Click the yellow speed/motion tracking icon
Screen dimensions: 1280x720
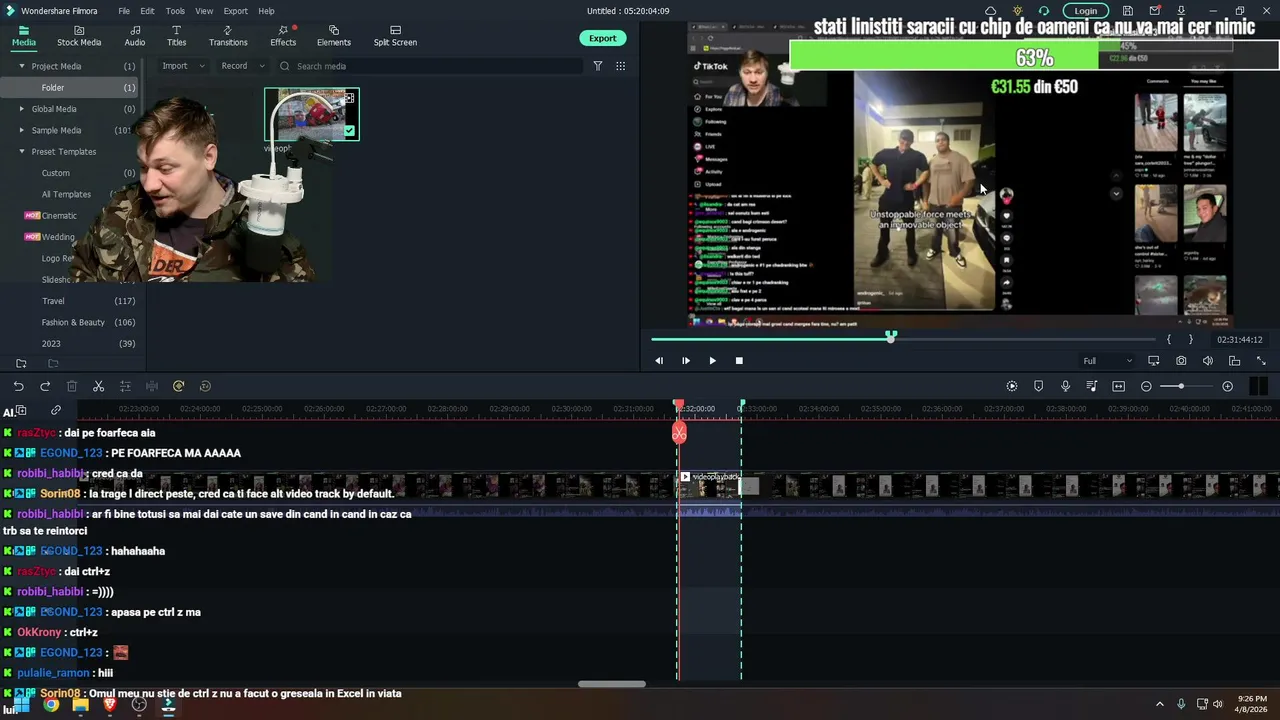click(x=178, y=386)
